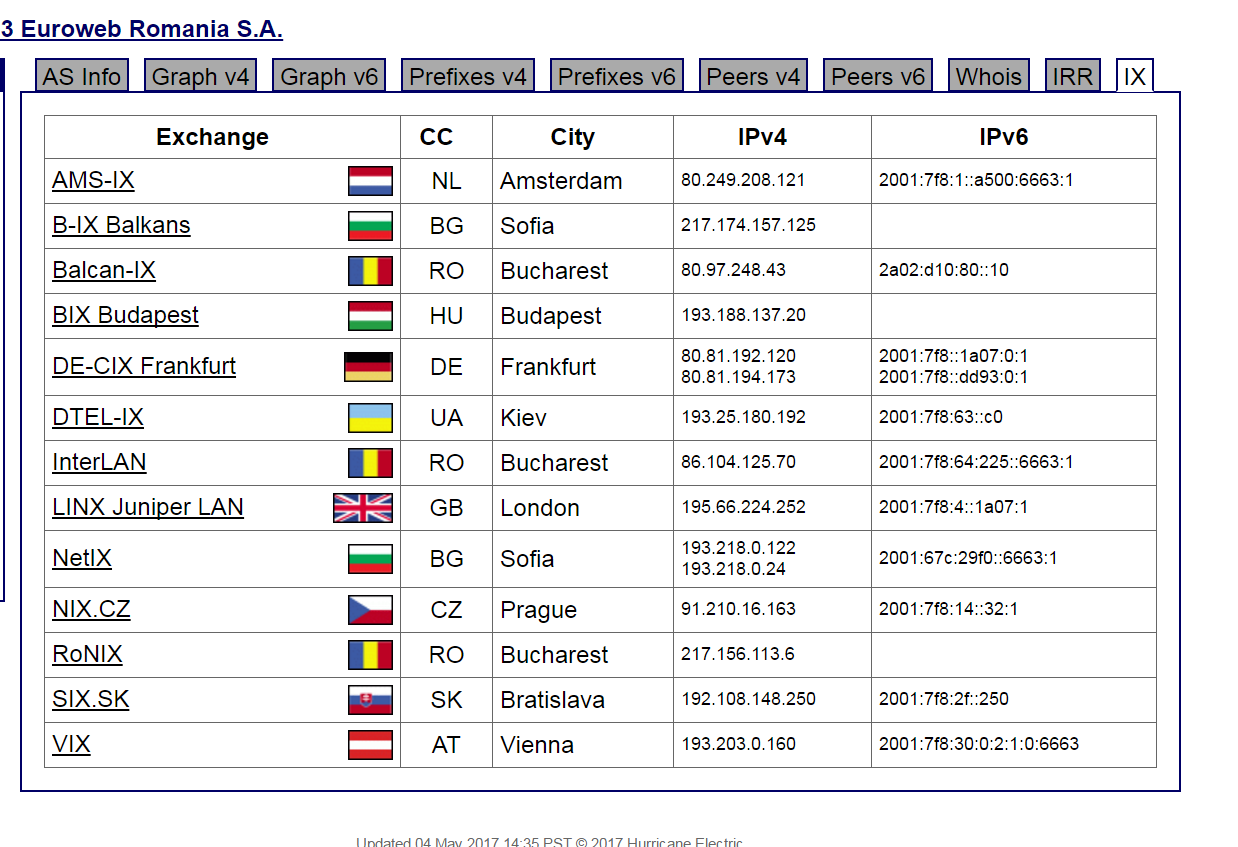Click the Ukraine flag in DTEL-IX row
1238x847 pixels.
[x=370, y=418]
